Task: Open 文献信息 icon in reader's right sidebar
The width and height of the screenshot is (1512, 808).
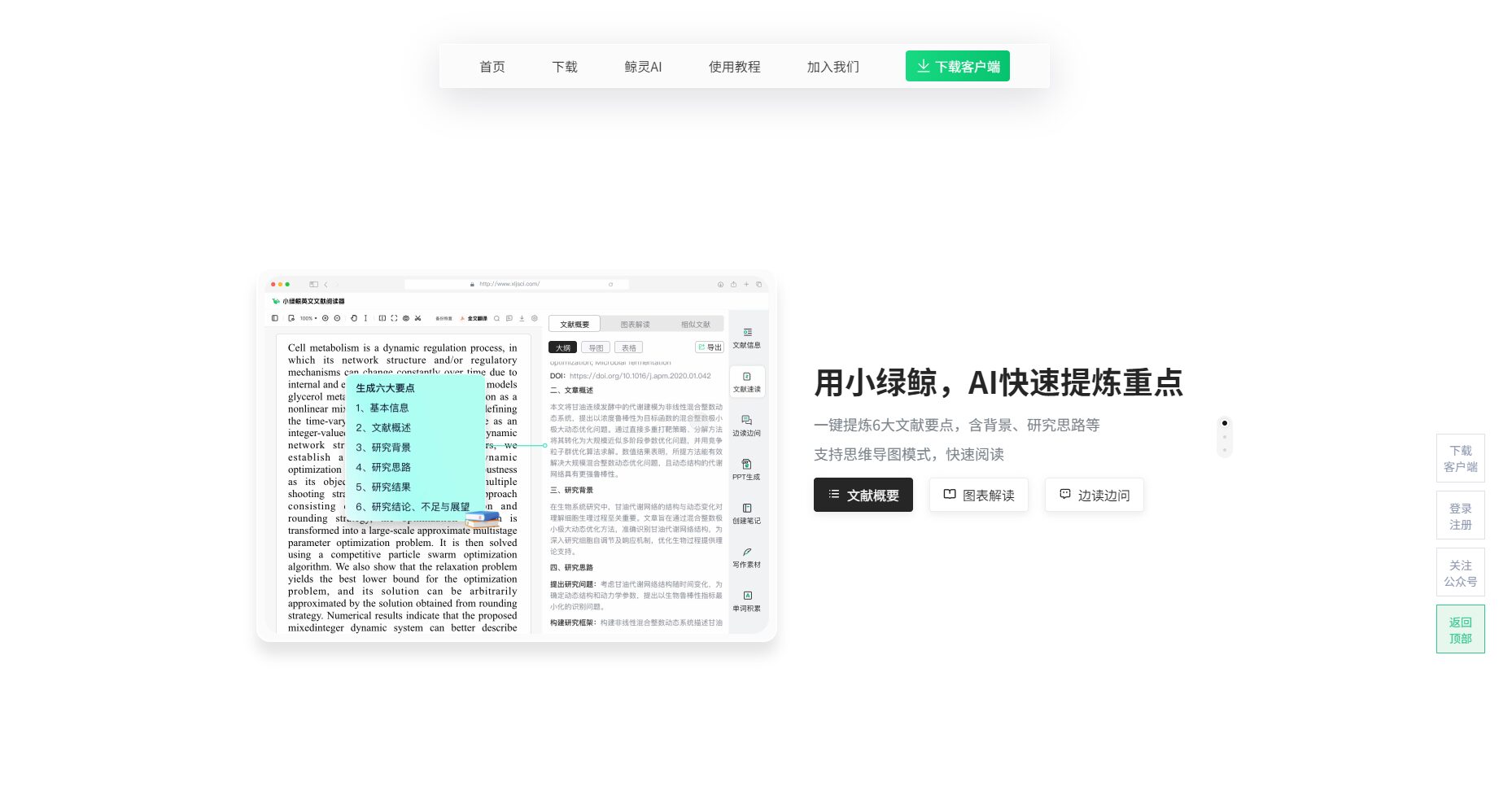Action: [x=746, y=333]
